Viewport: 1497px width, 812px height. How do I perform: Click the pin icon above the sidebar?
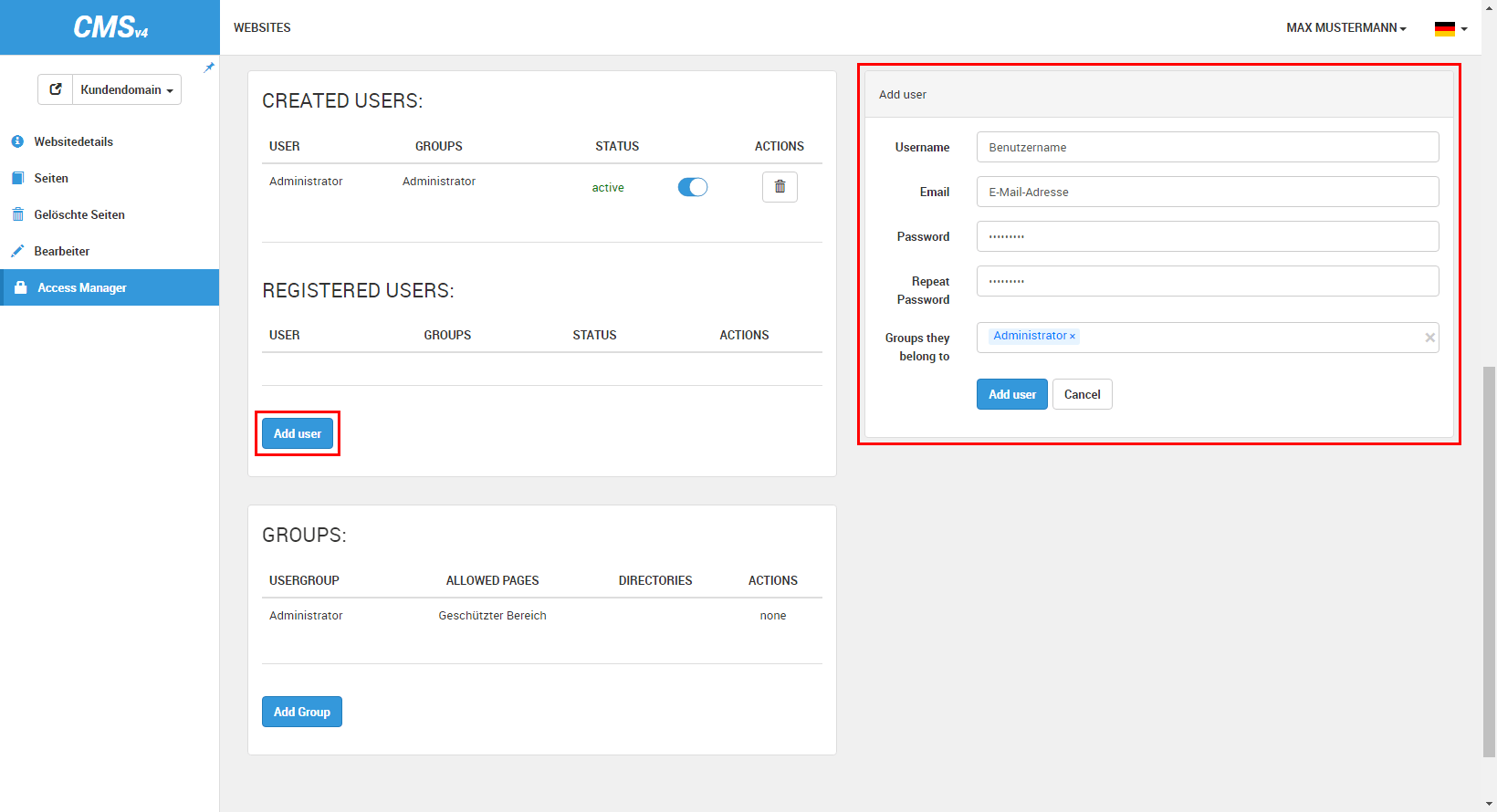click(x=209, y=68)
